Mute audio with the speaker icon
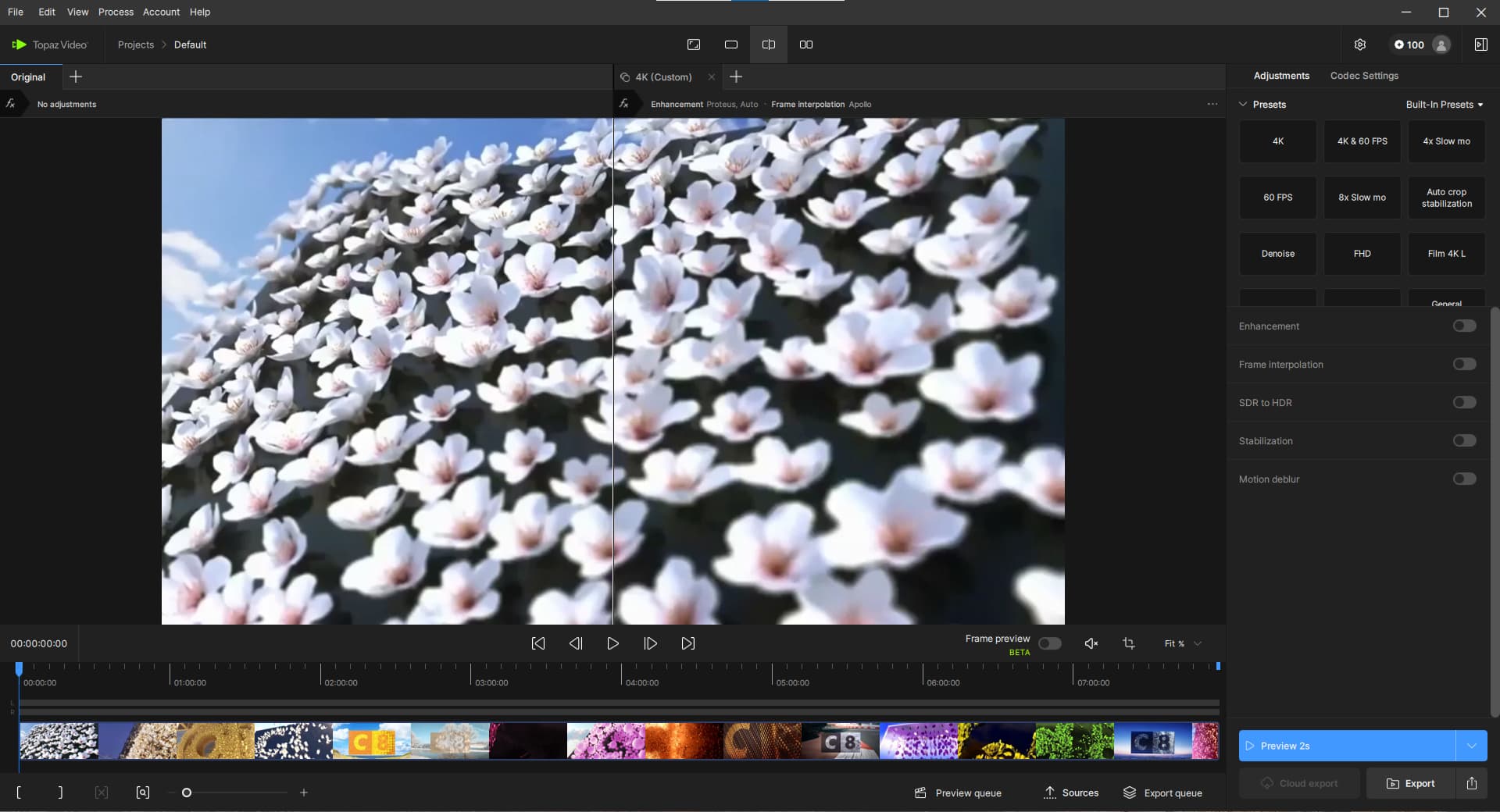This screenshot has width=1500, height=812. [x=1091, y=643]
